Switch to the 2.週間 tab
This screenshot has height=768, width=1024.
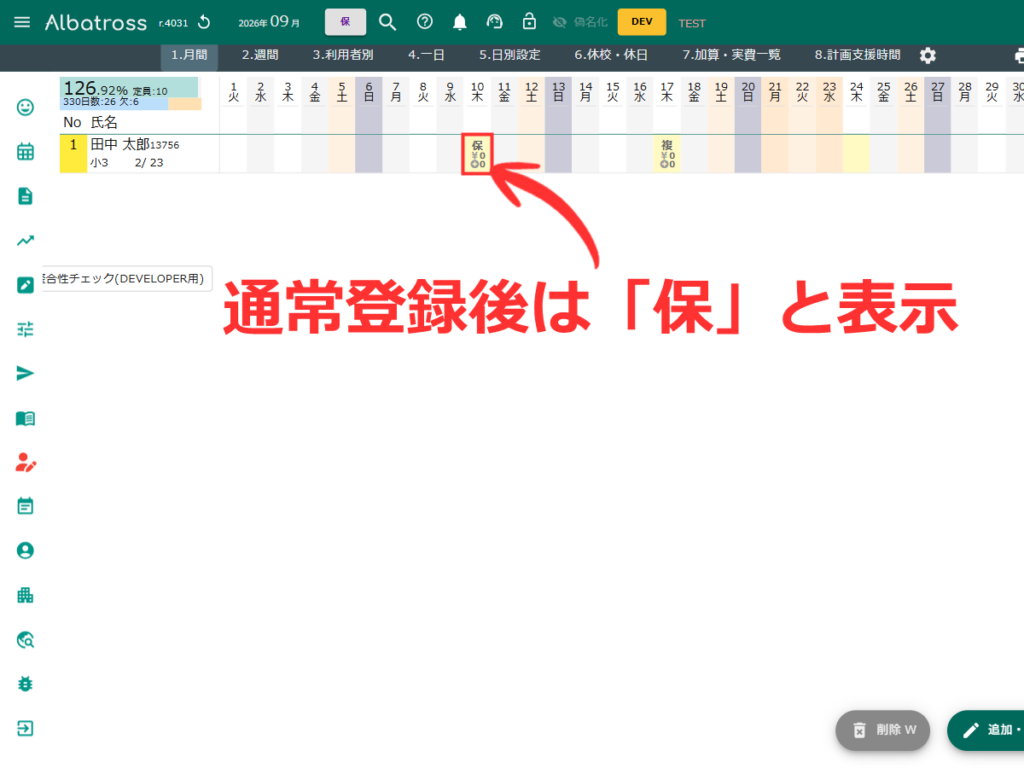260,56
